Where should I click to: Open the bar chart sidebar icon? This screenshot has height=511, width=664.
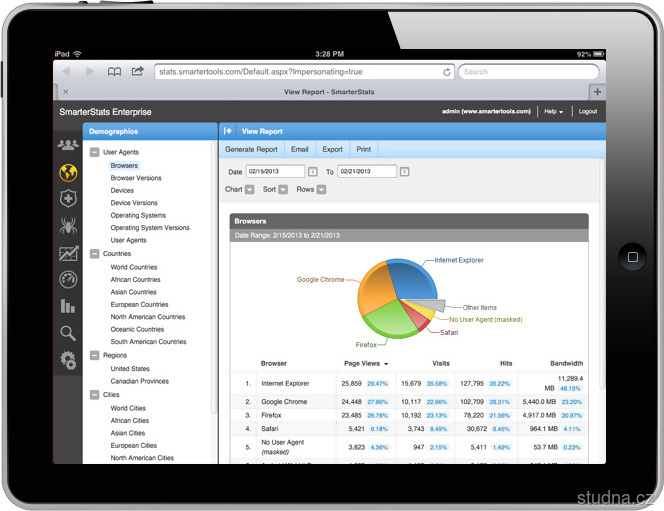[x=68, y=306]
